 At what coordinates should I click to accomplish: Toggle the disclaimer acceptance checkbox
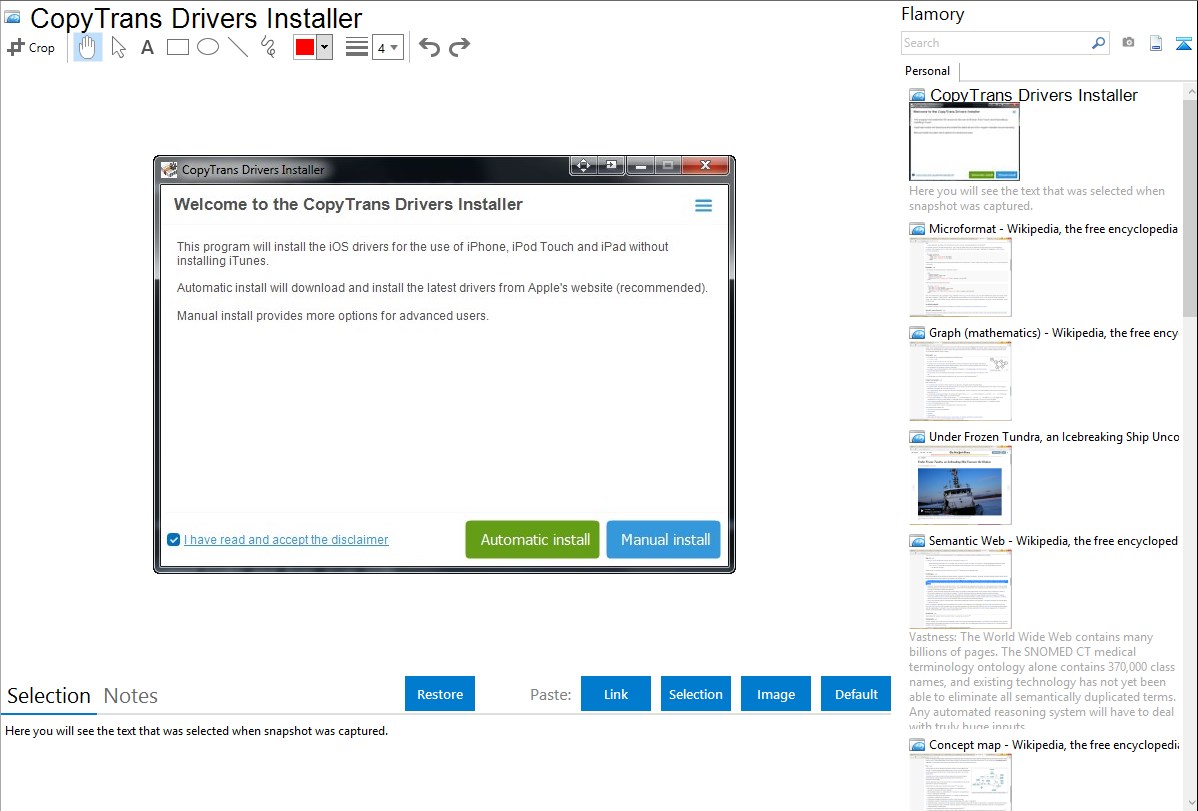(x=173, y=540)
